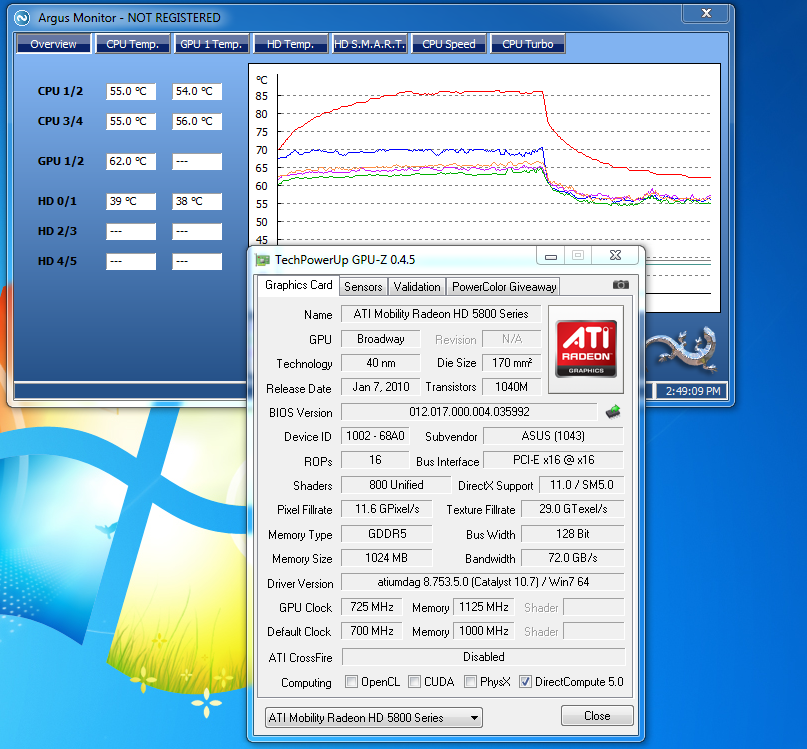Open the HD S.M.A.R.T. tab
Image resolution: width=807 pixels, height=749 pixels.
[370, 44]
